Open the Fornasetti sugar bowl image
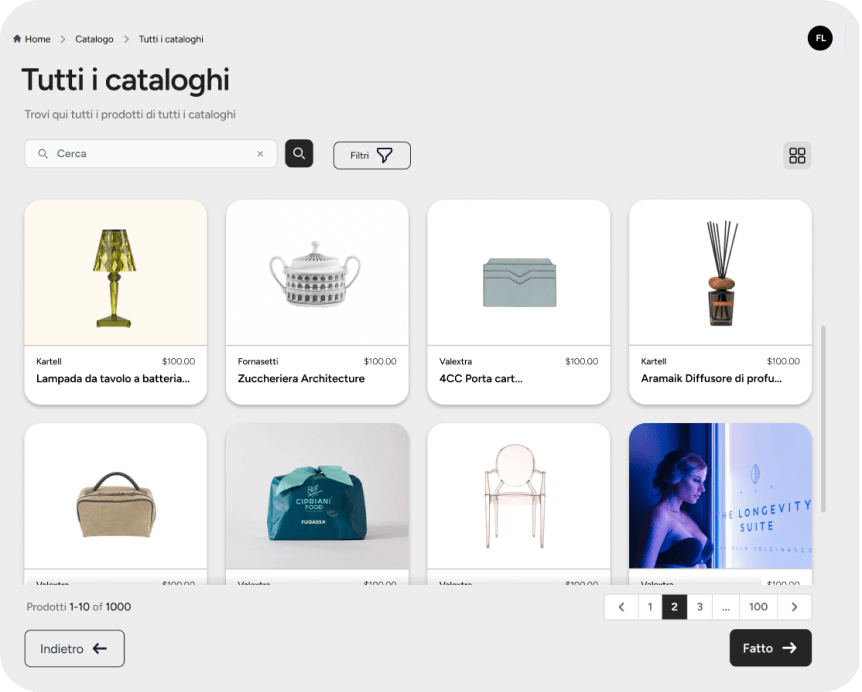Viewport: 862px width, 692px height. click(317, 273)
